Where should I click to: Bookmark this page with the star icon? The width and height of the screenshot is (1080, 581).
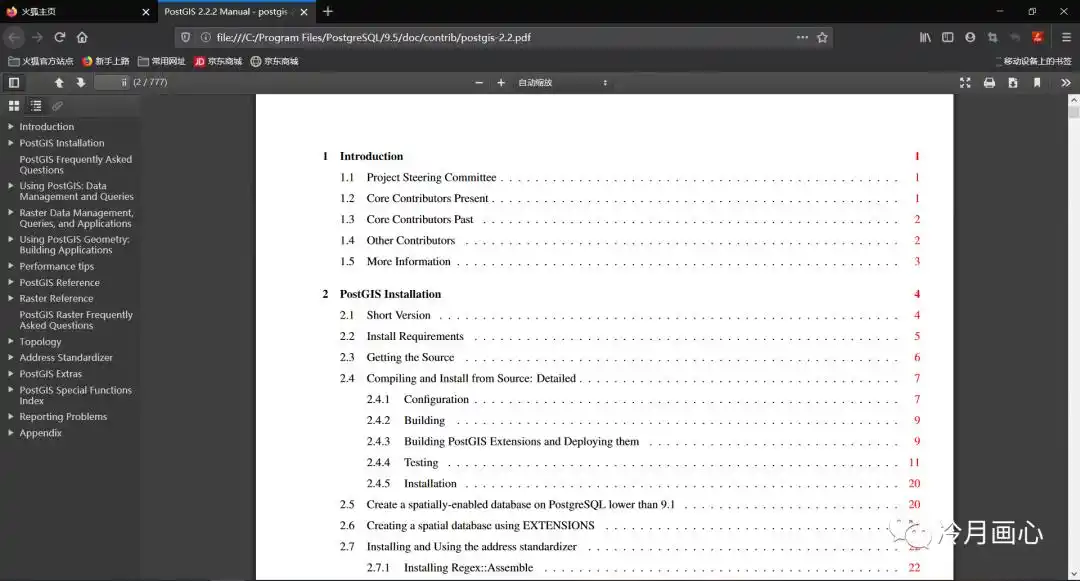click(822, 37)
